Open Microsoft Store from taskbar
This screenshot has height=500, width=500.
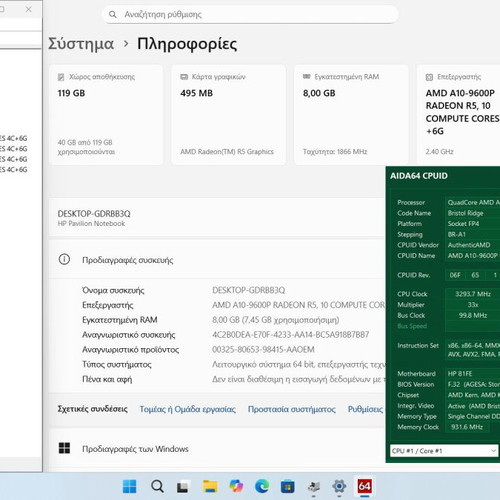(287, 487)
